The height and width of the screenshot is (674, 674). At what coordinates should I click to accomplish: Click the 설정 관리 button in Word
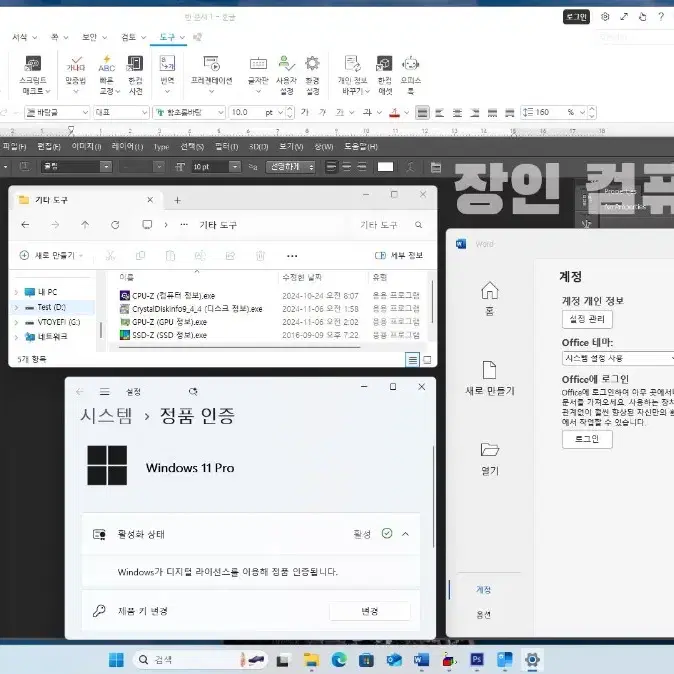tap(587, 319)
